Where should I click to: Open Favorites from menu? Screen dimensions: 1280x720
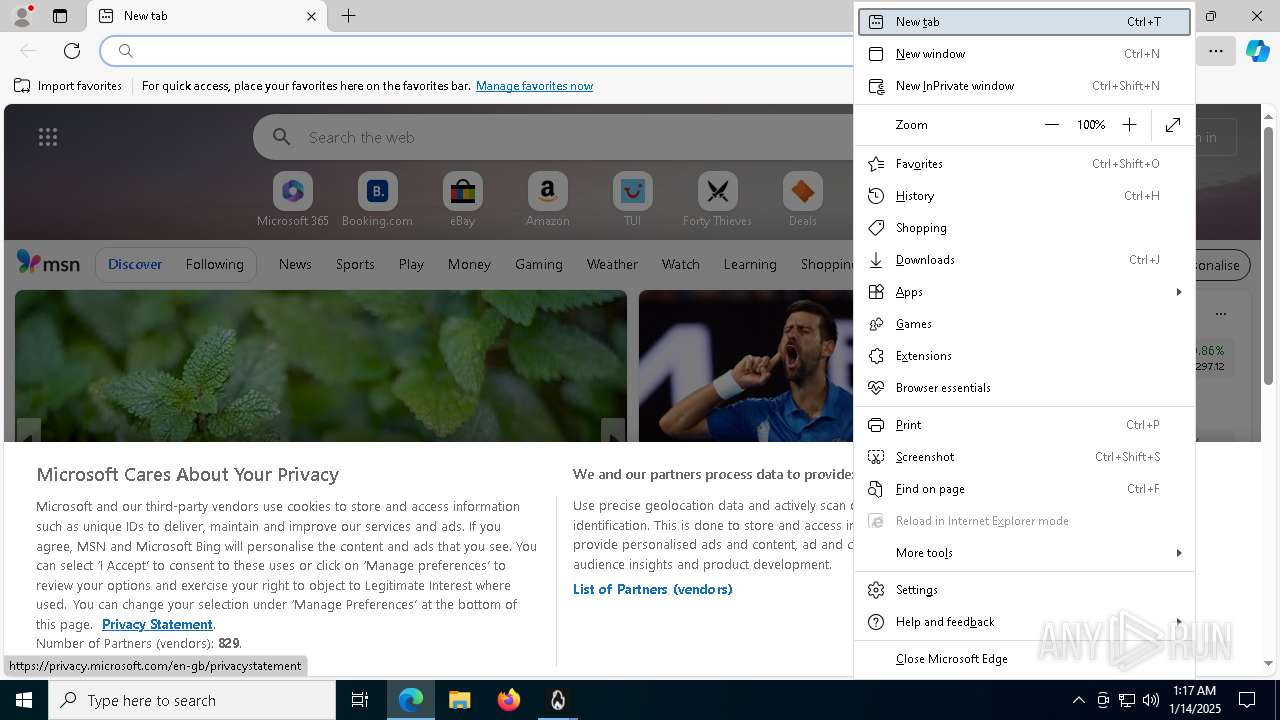(x=1025, y=164)
